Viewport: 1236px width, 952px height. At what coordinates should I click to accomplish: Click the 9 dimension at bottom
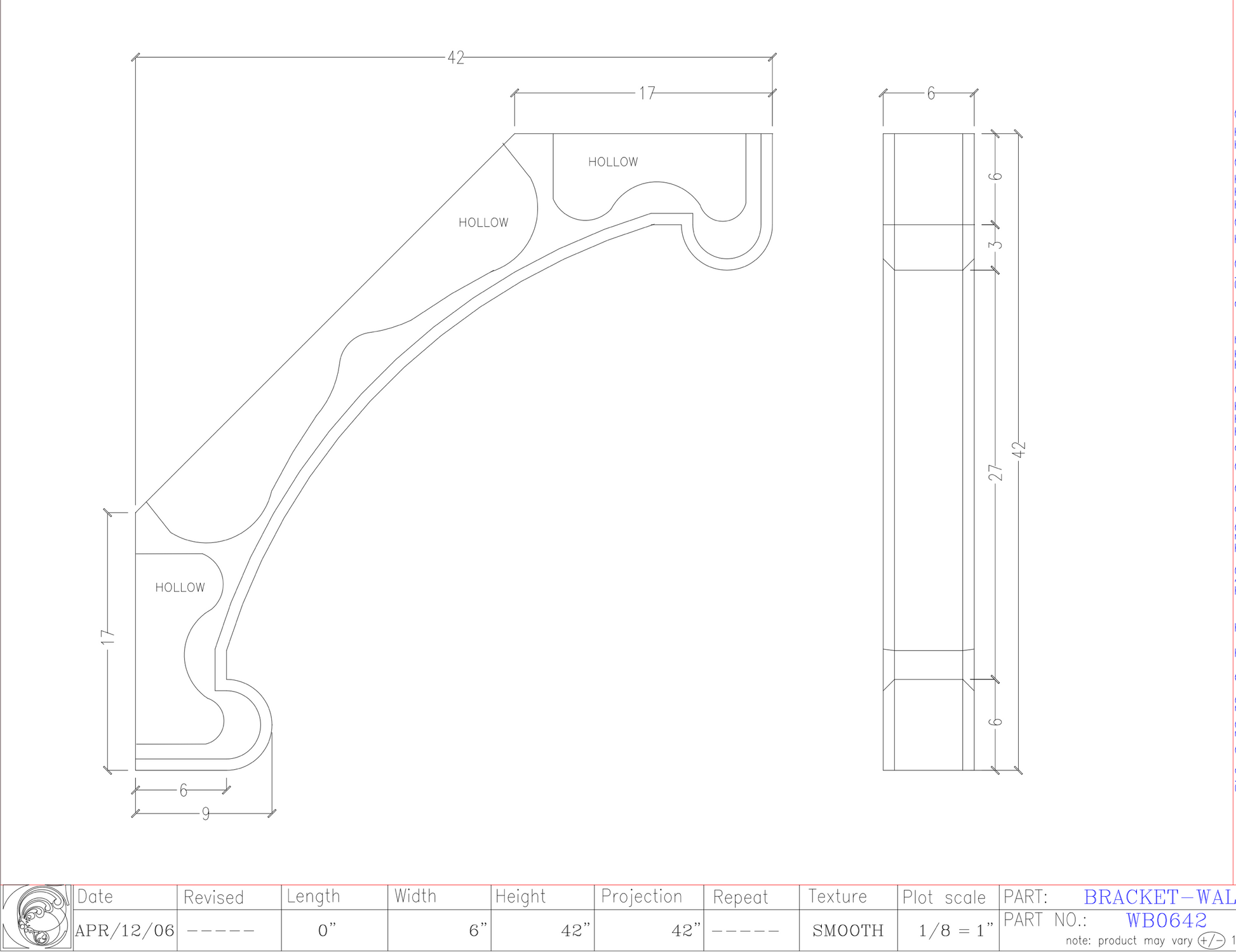click(x=205, y=815)
